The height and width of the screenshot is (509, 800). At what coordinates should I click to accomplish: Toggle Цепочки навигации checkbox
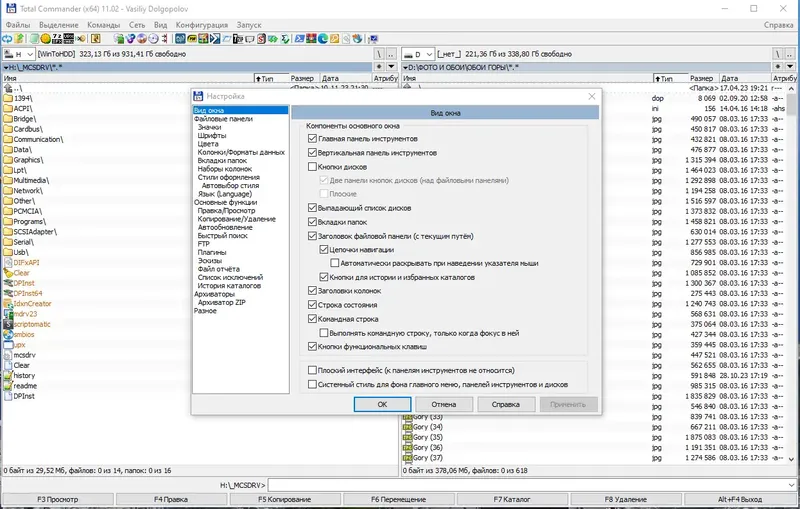[323, 249]
